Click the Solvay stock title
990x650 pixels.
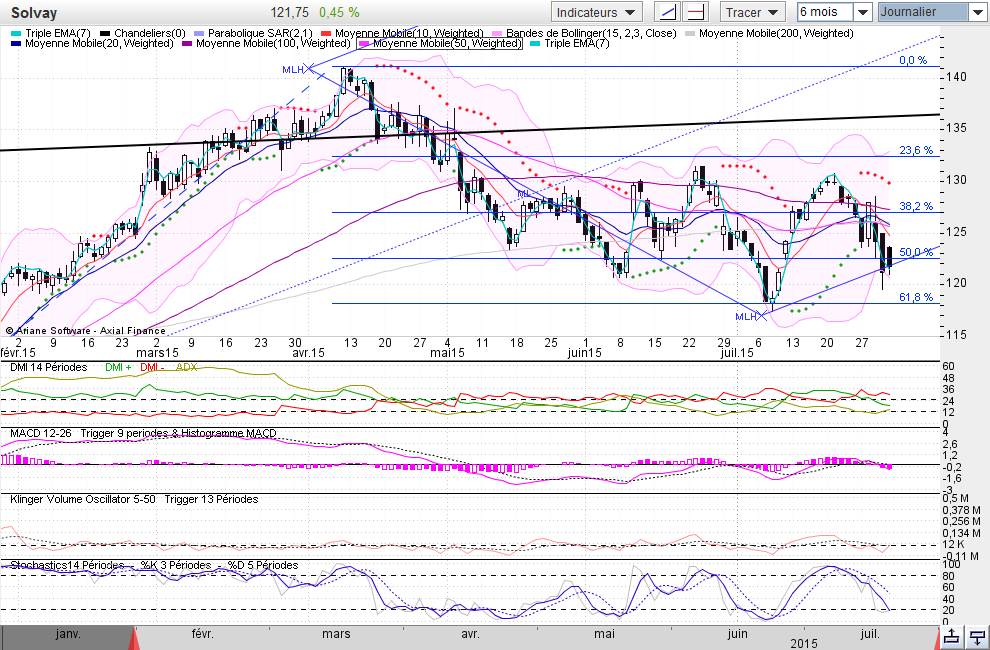[x=34, y=13]
